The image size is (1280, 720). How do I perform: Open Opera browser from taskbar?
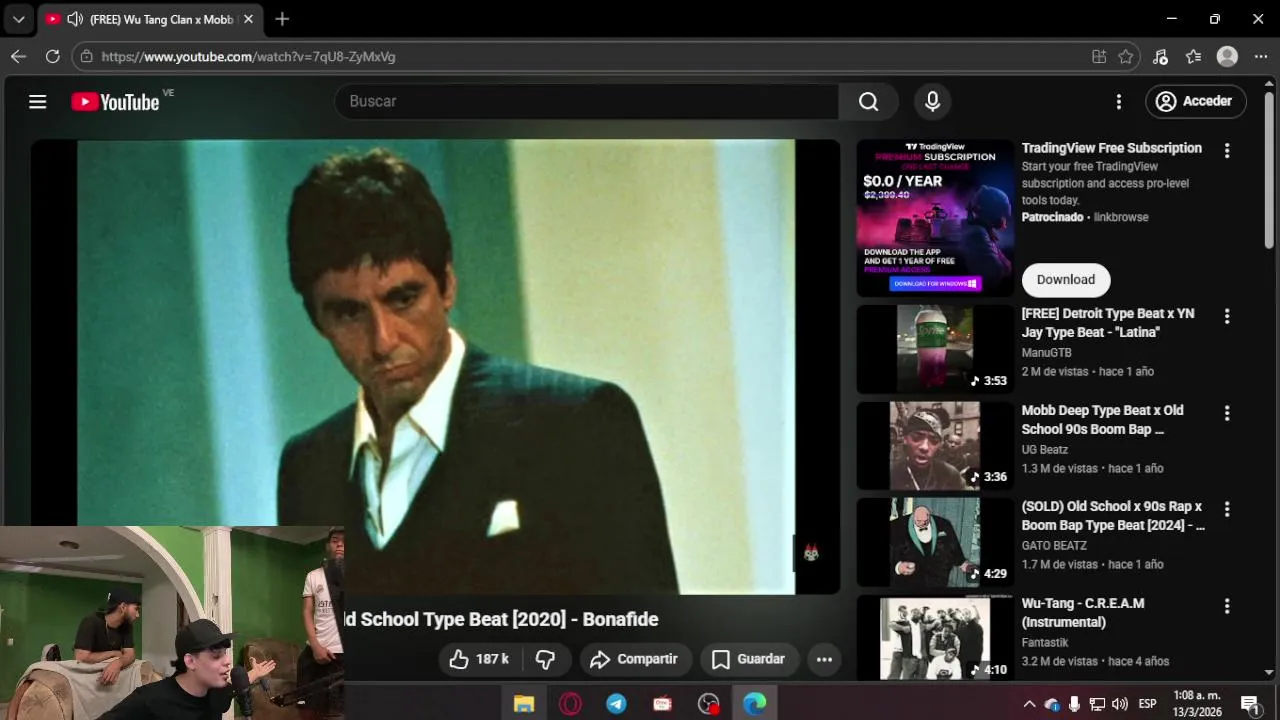pyautogui.click(x=570, y=704)
